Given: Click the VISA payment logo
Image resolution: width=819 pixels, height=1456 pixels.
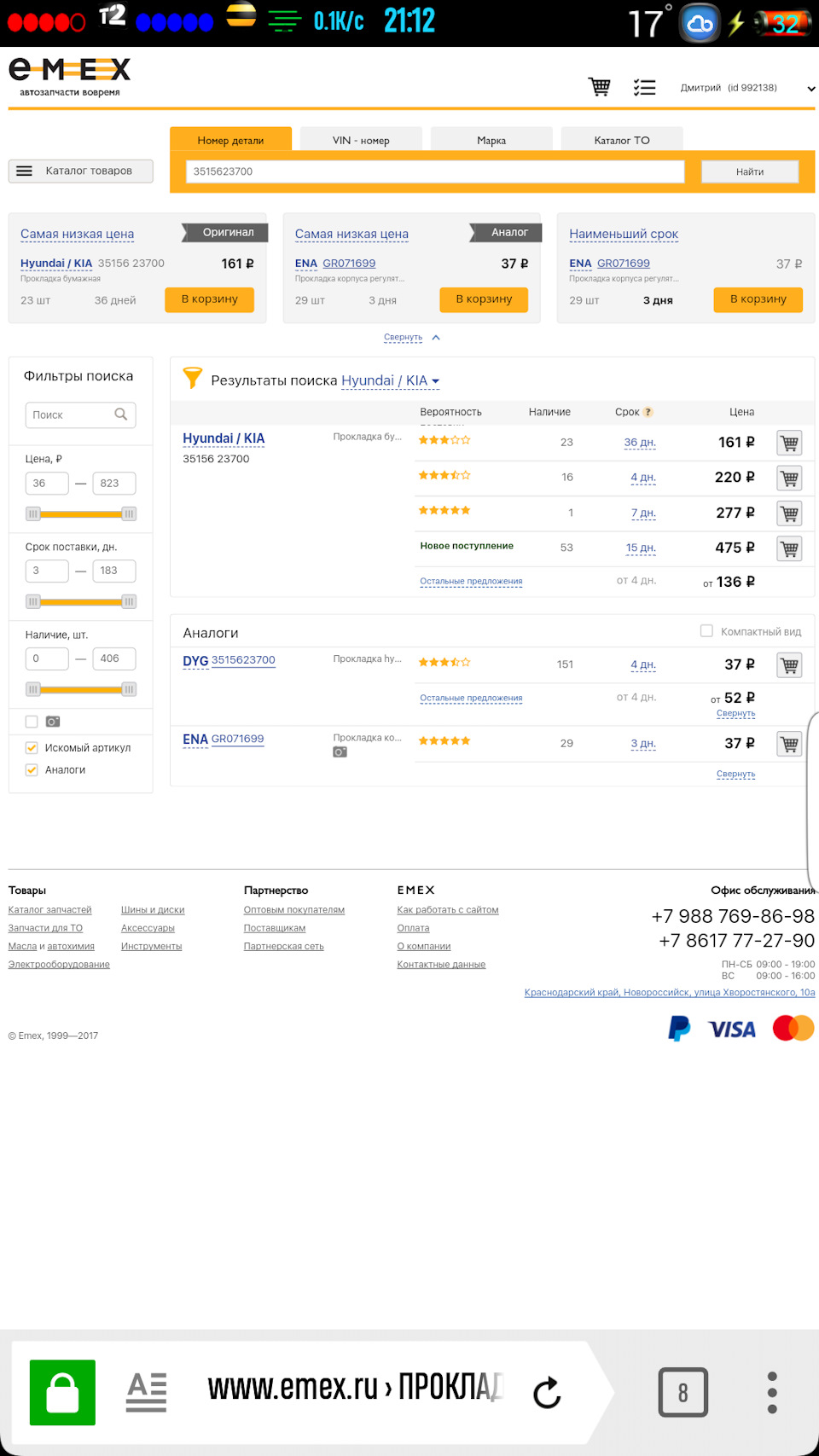Looking at the screenshot, I should (732, 1030).
